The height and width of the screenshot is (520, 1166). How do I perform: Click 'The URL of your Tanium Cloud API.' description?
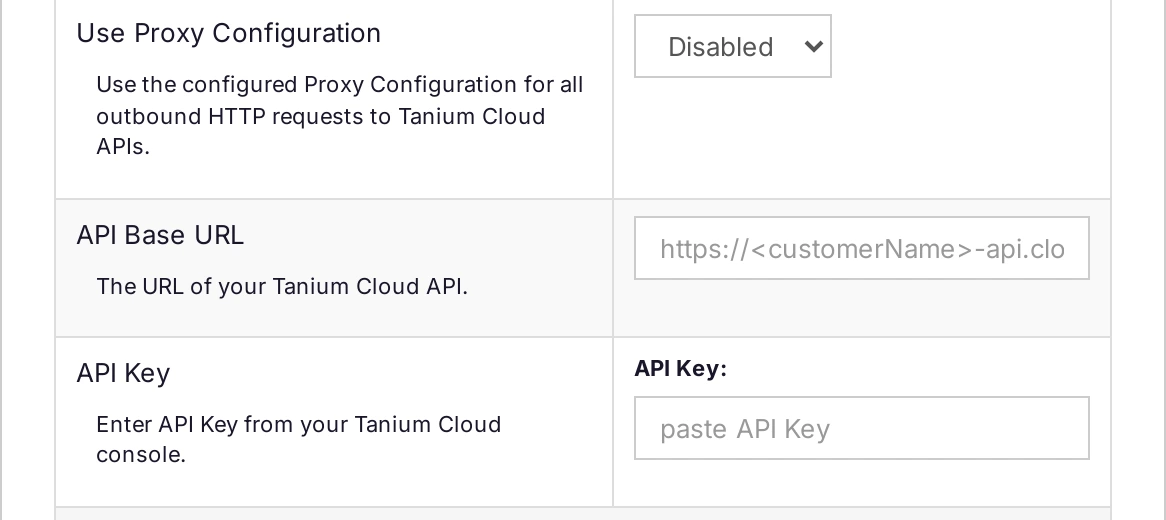pos(282,286)
